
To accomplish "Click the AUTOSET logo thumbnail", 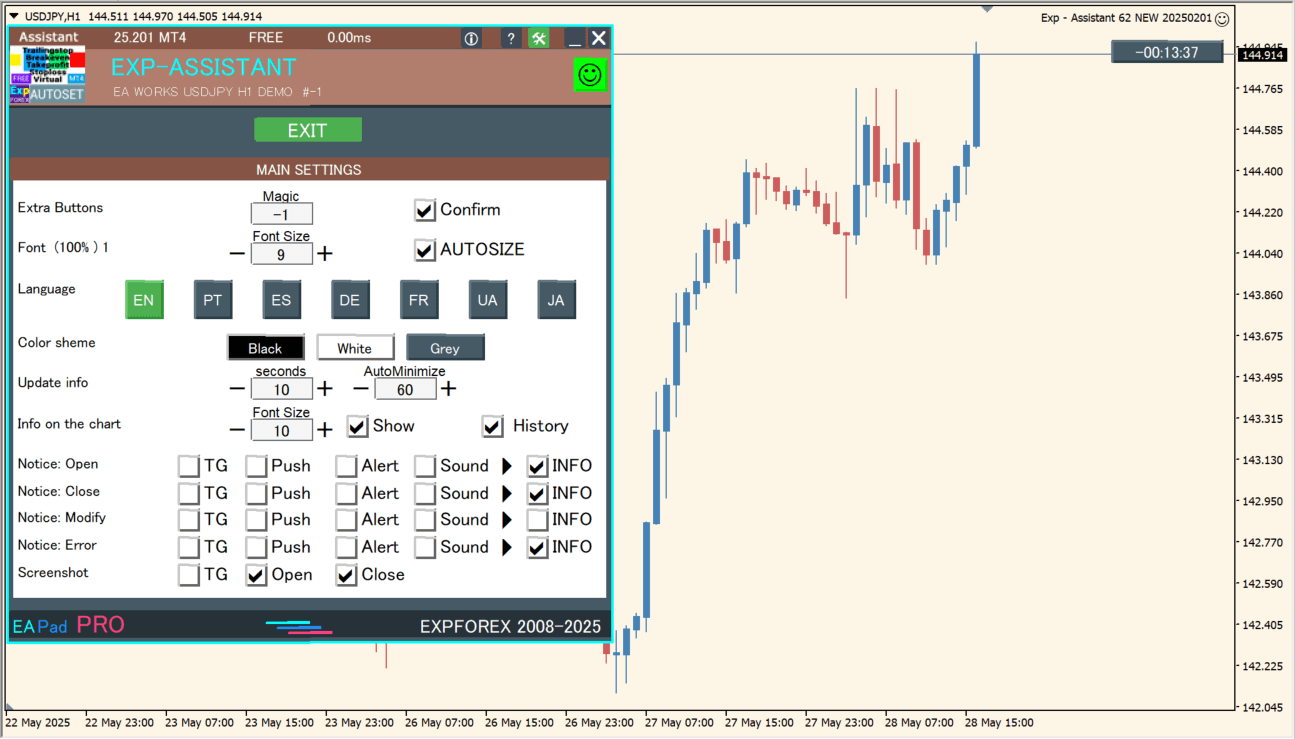I will [x=48, y=74].
